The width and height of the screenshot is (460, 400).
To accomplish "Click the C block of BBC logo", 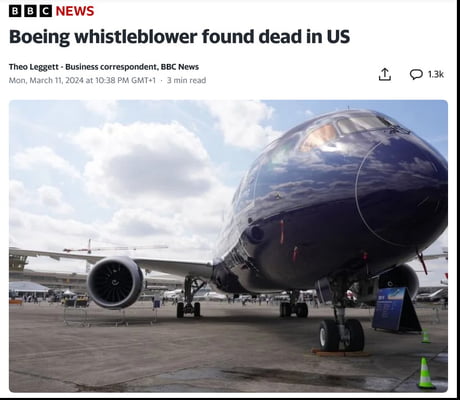I will (46, 11).
